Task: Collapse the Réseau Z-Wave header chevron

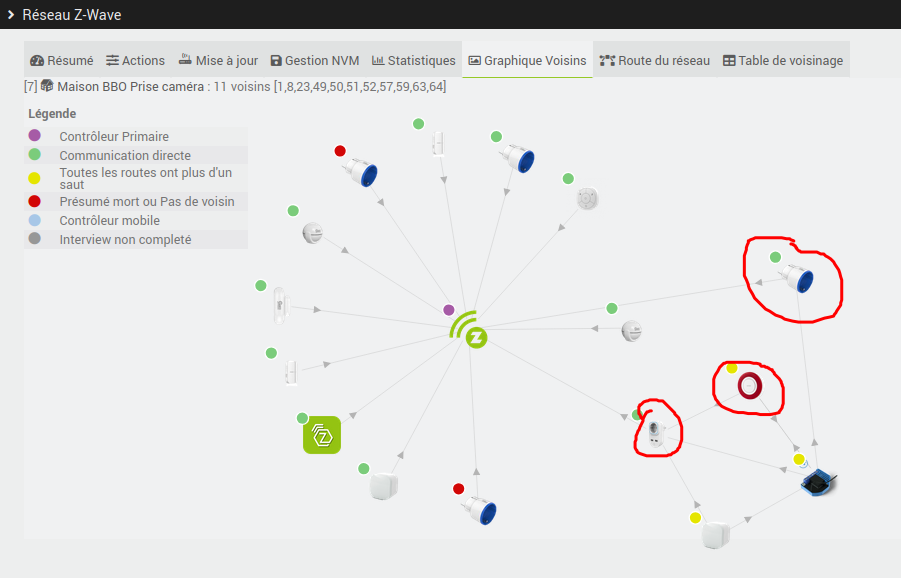Action: pyautogui.click(x=11, y=14)
